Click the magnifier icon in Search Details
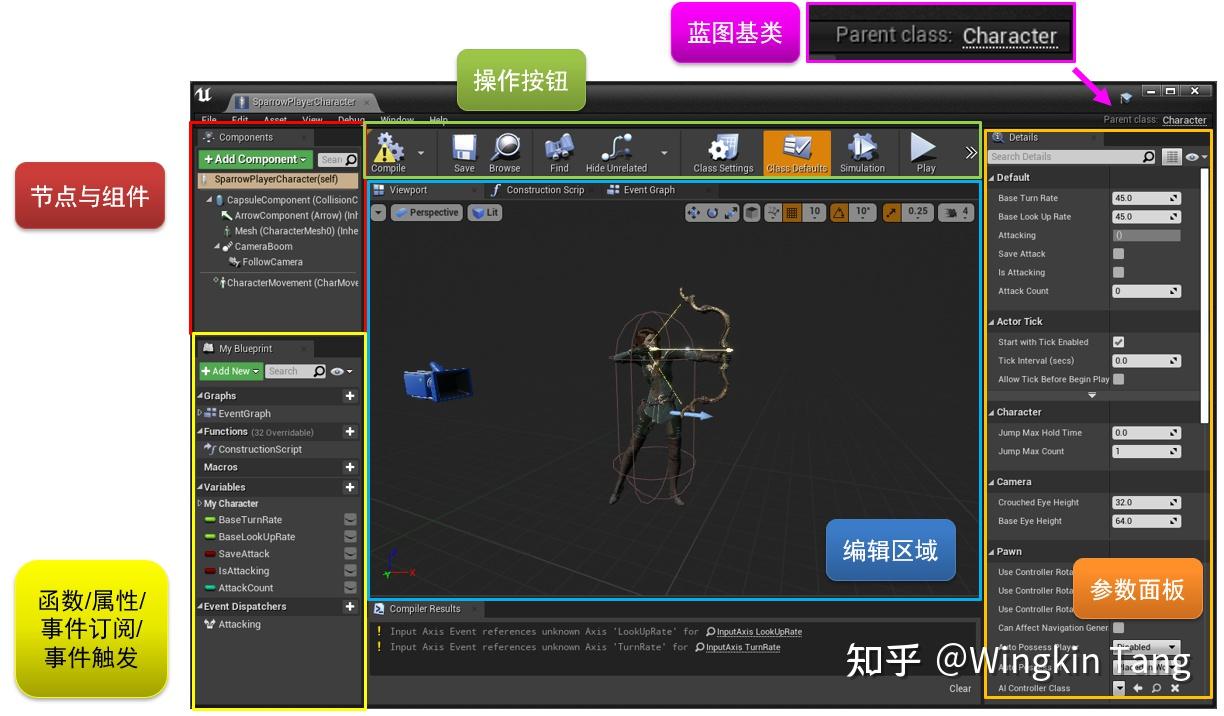Image resolution: width=1224 pixels, height=716 pixels. click(1148, 157)
